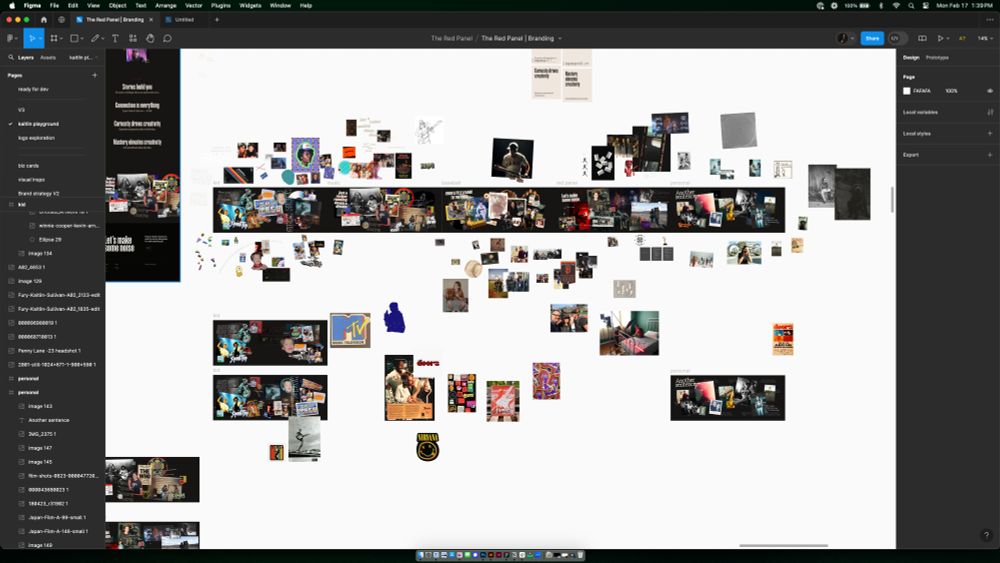1000x563 pixels.
Task: Open avatar multiplayer dropdown arrow
Action: 852,38
